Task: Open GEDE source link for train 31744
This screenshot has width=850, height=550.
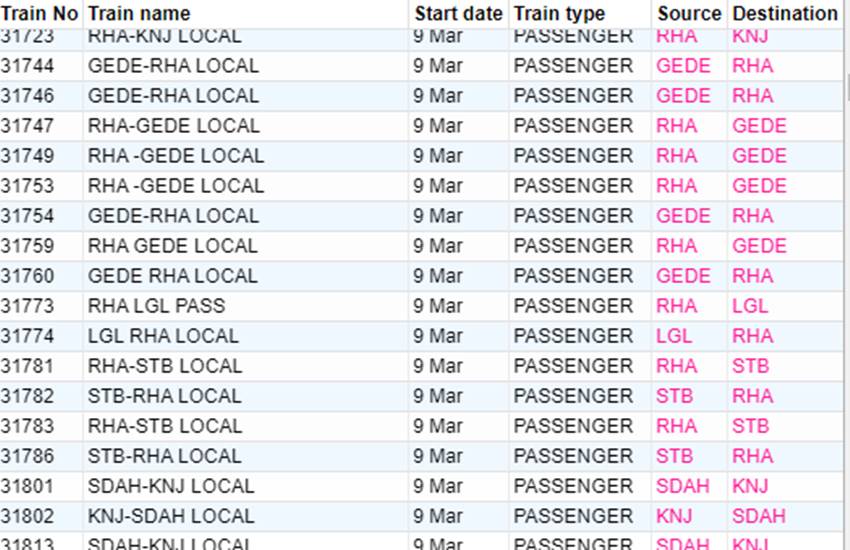Action: pos(683,66)
